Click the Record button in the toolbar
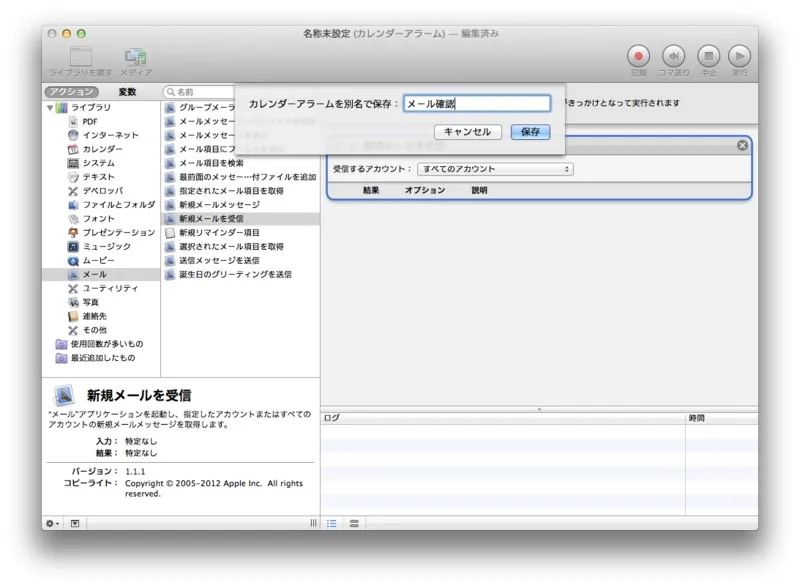The width and height of the screenshot is (800, 588). click(x=639, y=56)
